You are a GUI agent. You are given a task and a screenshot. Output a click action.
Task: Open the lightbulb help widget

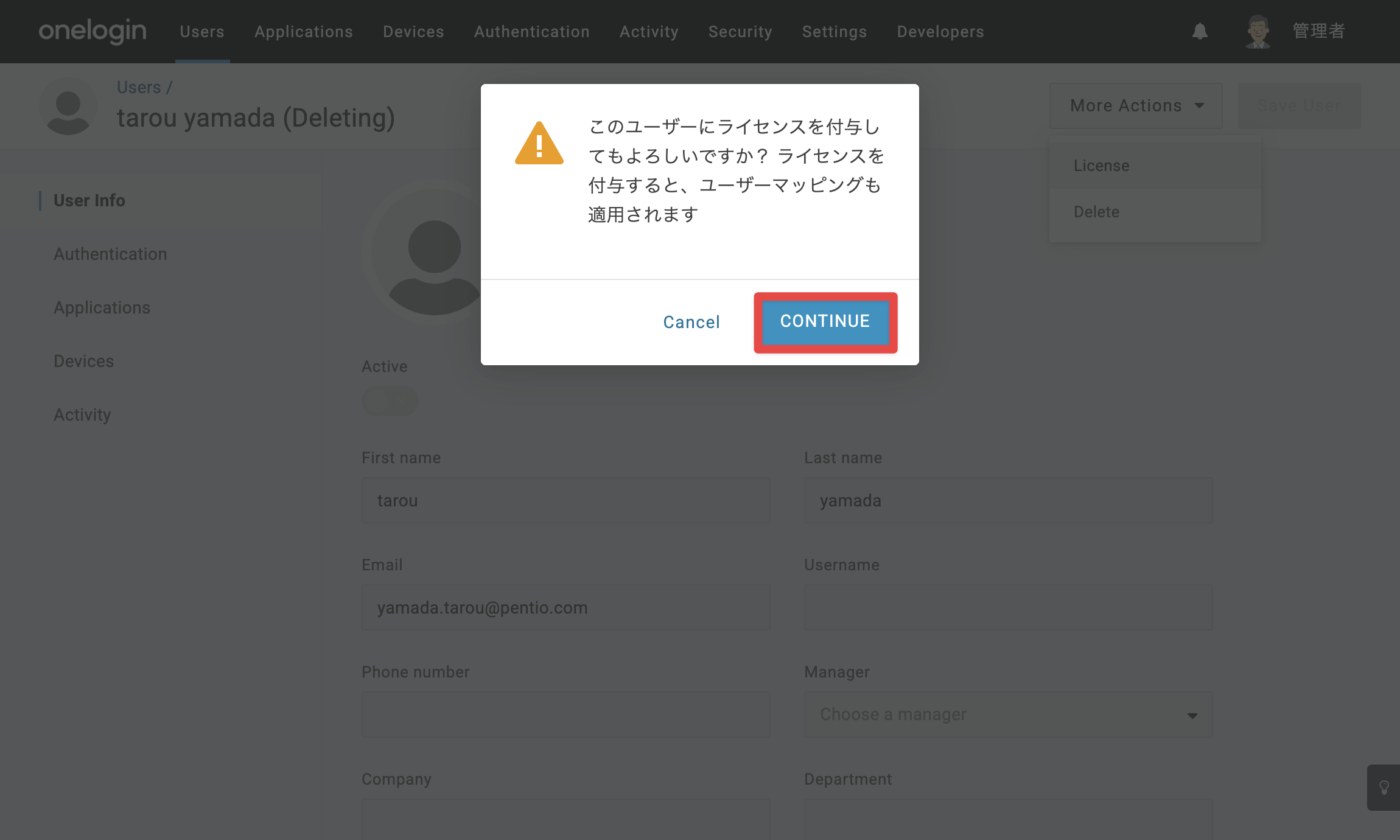[1384, 788]
